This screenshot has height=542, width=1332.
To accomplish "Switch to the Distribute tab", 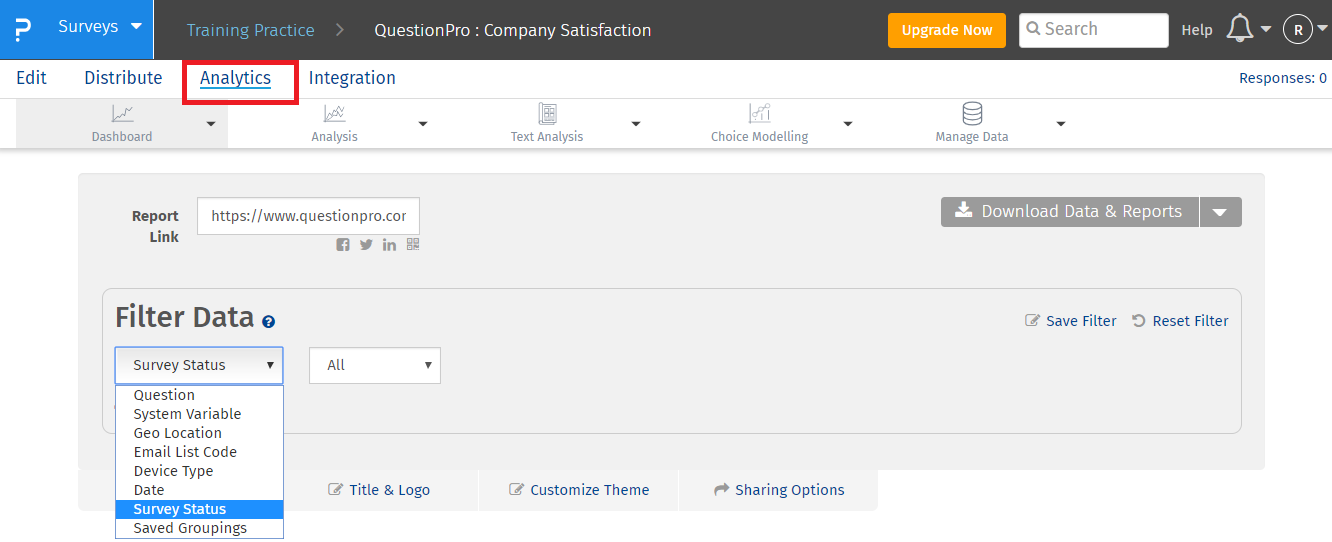I will point(123,78).
